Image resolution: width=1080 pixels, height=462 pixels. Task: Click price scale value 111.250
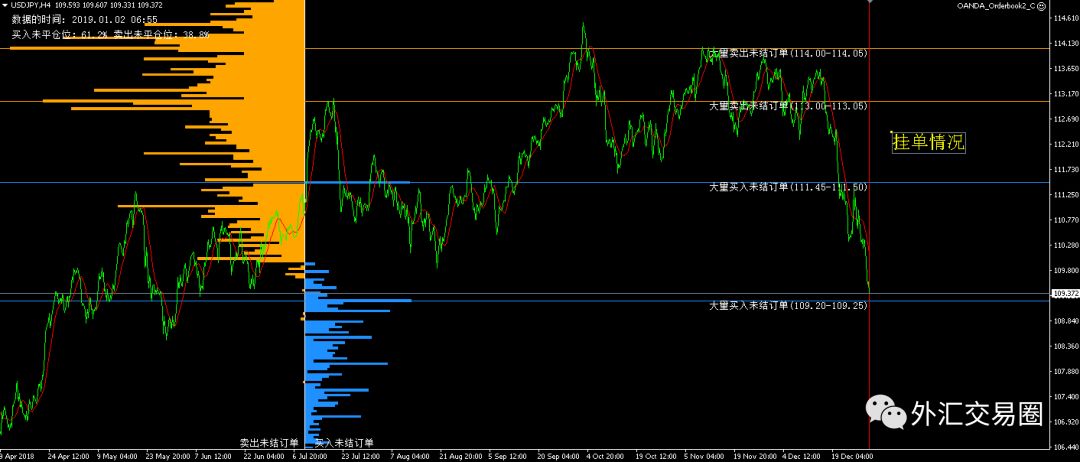(1065, 196)
